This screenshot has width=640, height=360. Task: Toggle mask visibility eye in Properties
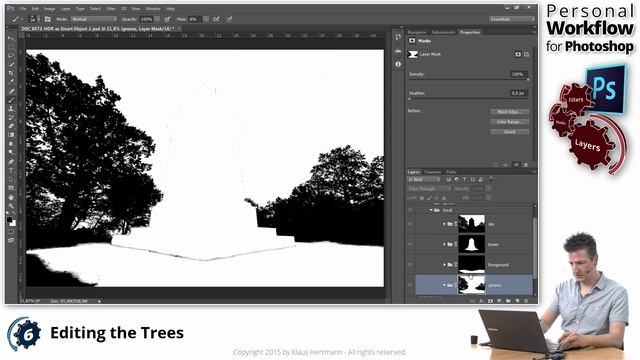516,165
